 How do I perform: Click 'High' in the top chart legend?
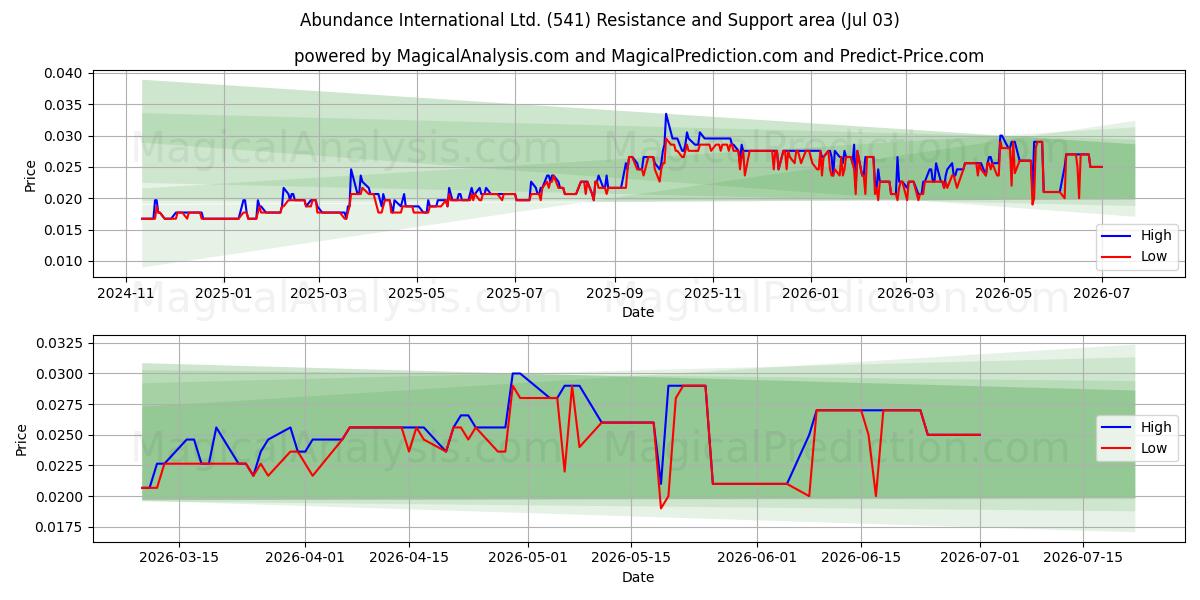click(x=1157, y=238)
